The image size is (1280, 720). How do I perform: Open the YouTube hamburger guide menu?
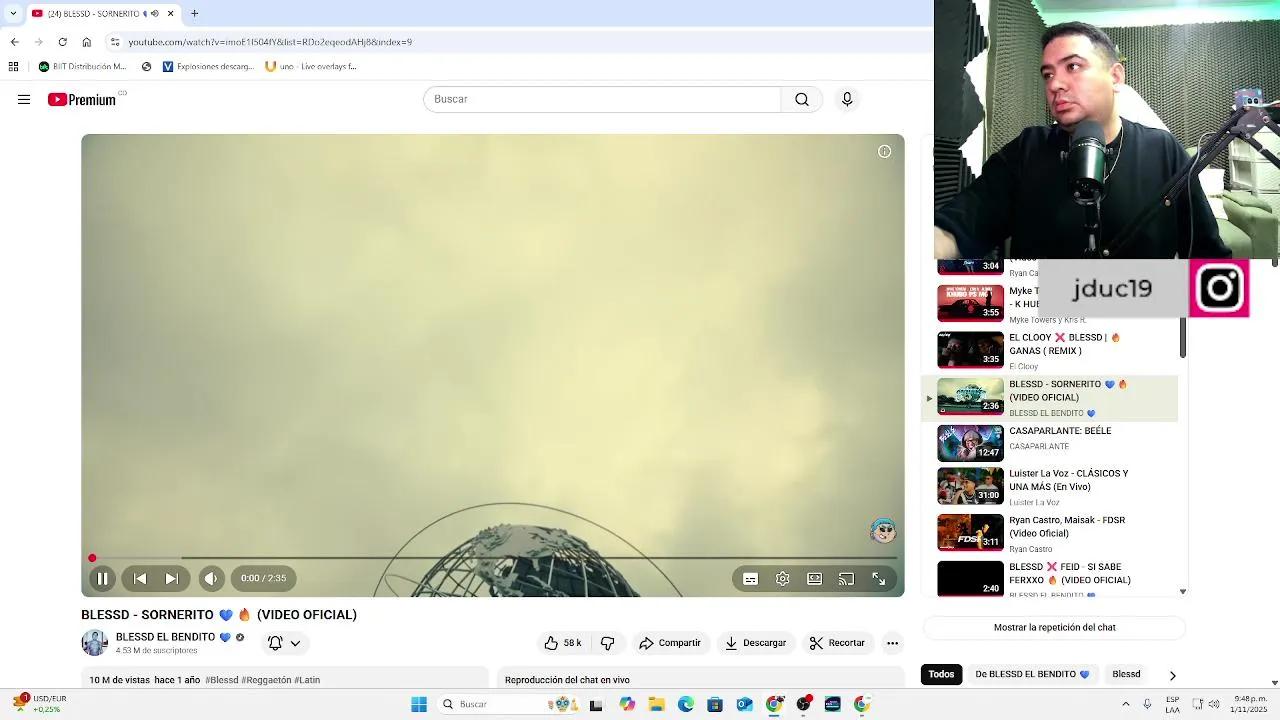coord(24,99)
